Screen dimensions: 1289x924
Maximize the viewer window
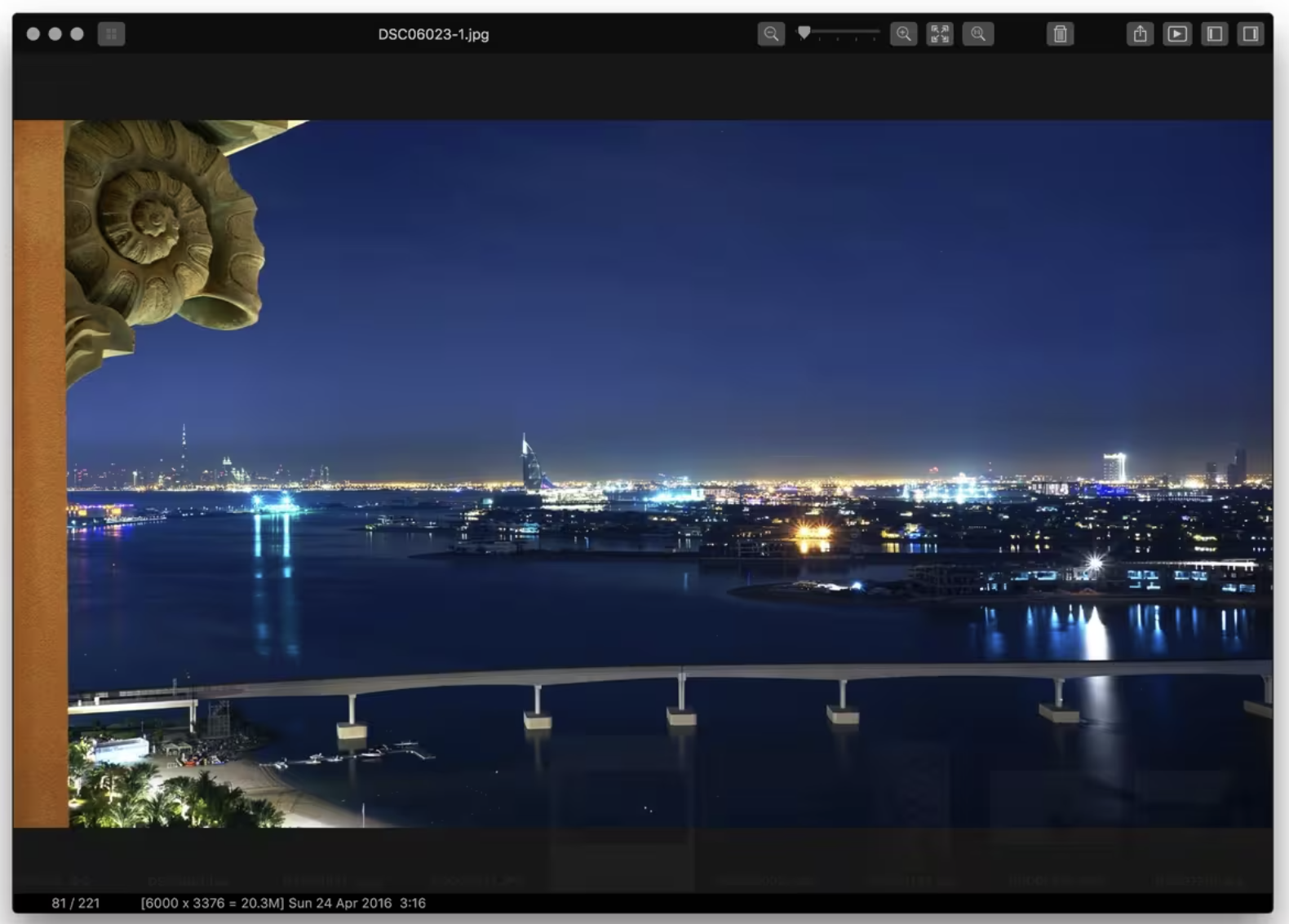(x=77, y=34)
